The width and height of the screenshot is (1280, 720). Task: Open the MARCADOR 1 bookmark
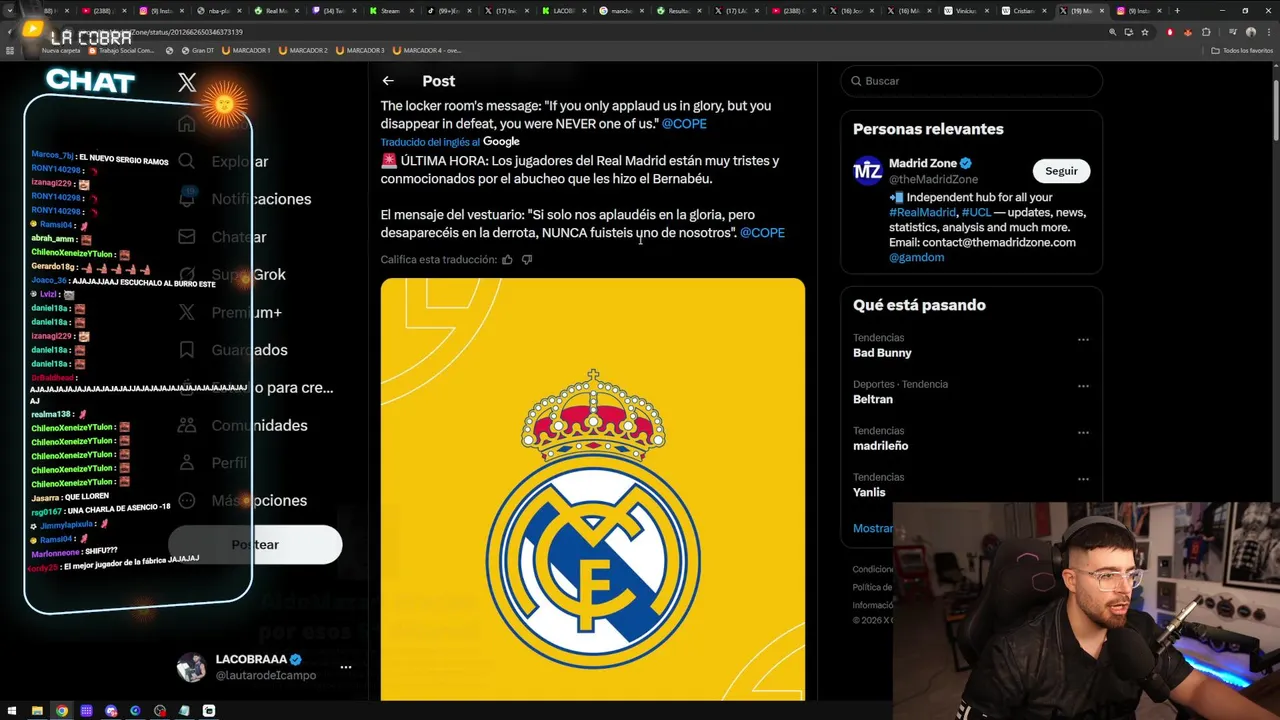click(x=246, y=50)
